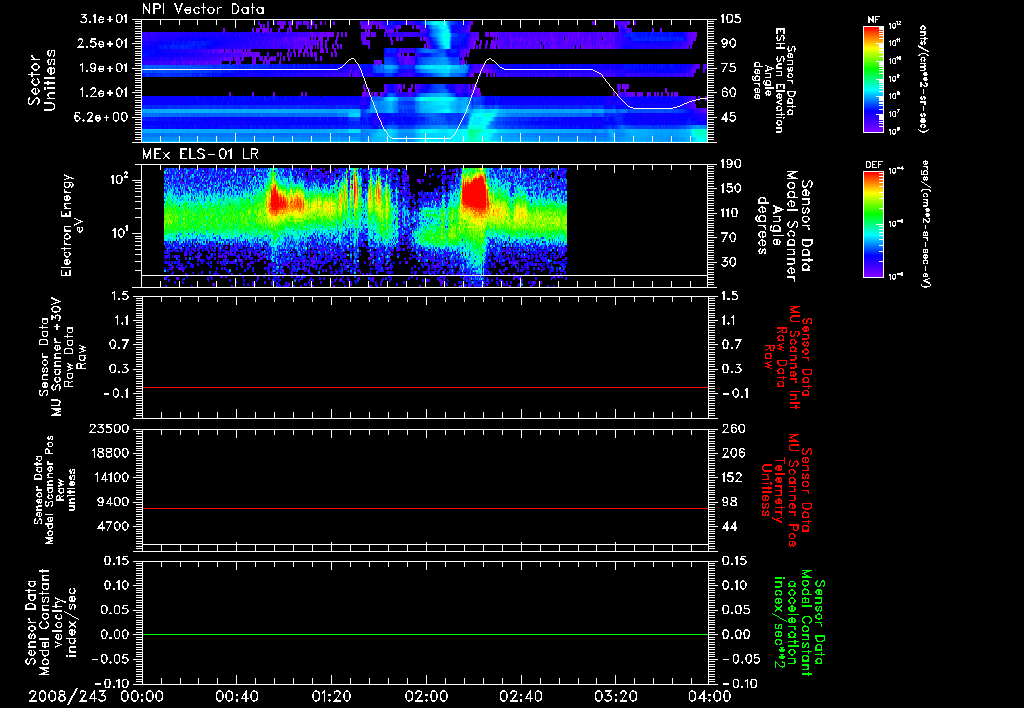Click the NPI Vector Data panel title
1024x708 pixels.
(203, 9)
